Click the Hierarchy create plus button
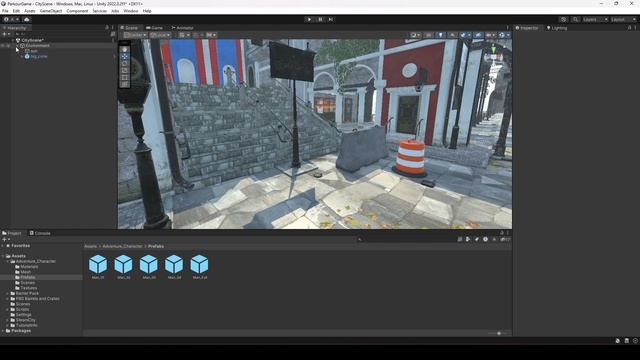 [6, 34]
